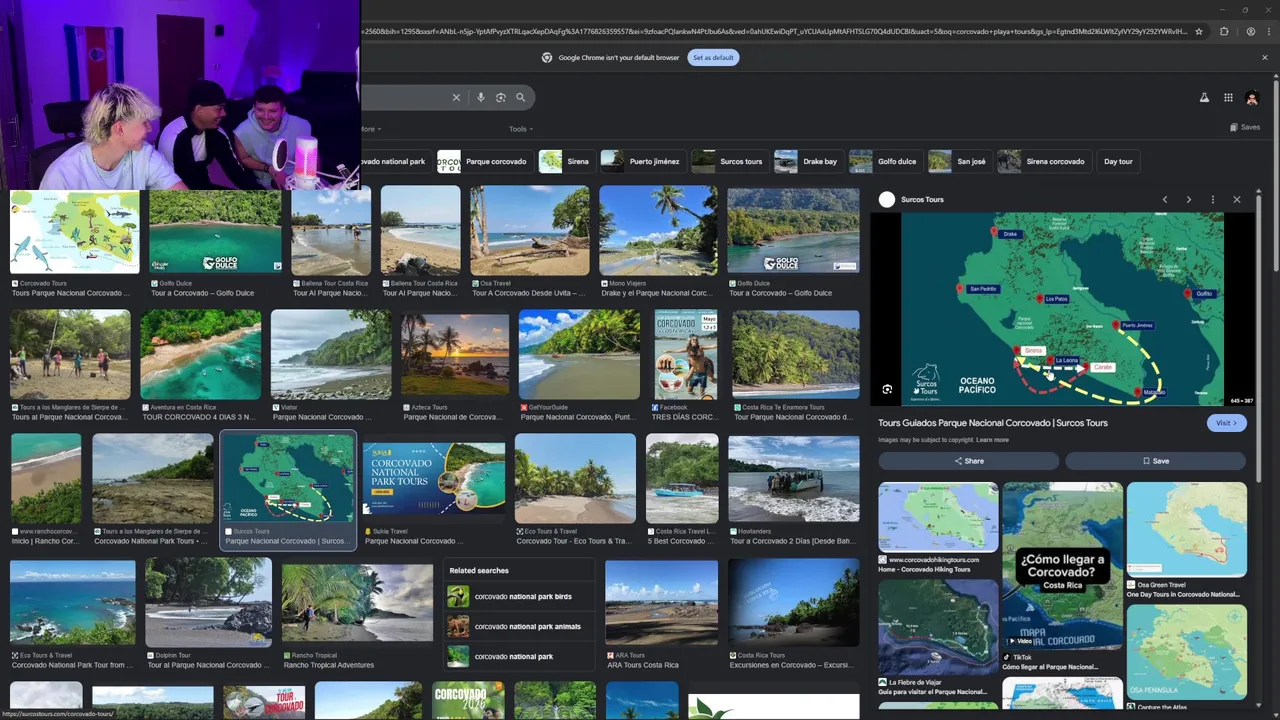Open Azteca Tours sunset beach thumbnail
The image size is (1280, 720).
coord(455,352)
